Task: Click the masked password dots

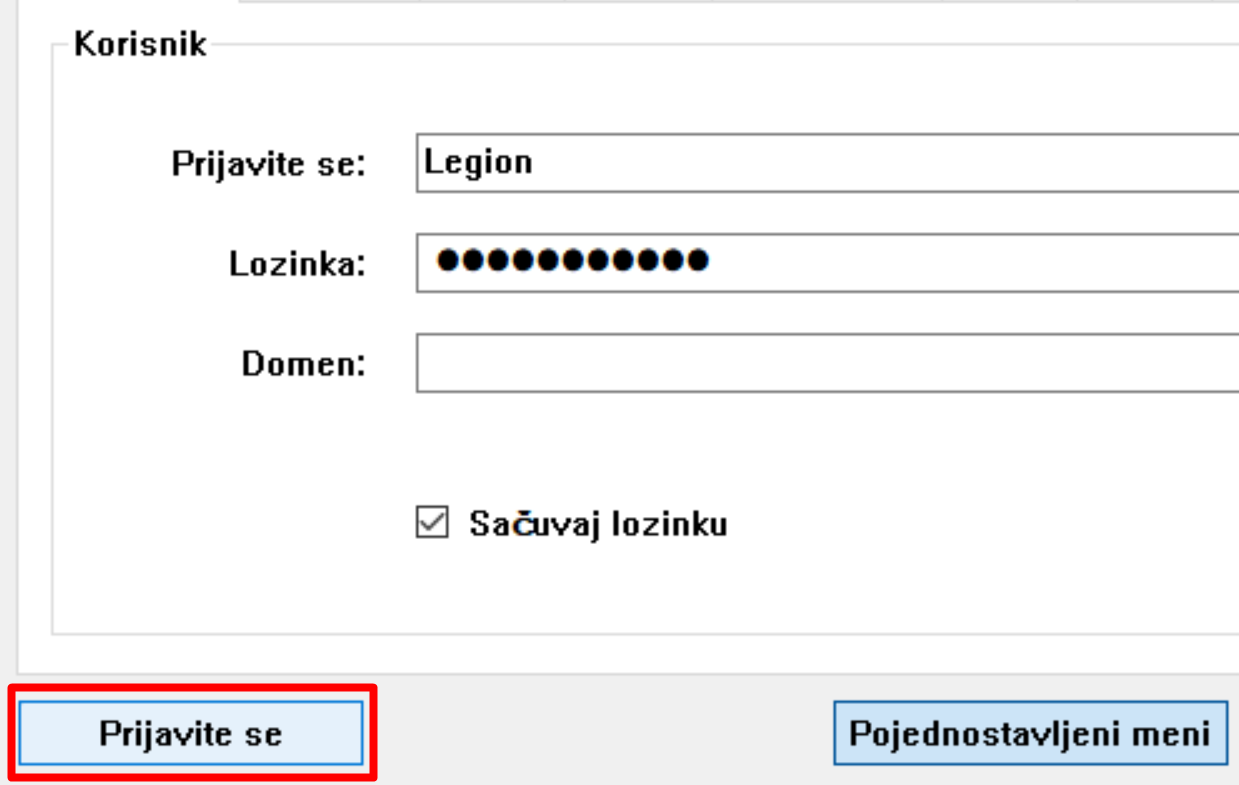Action: pyautogui.click(x=574, y=262)
